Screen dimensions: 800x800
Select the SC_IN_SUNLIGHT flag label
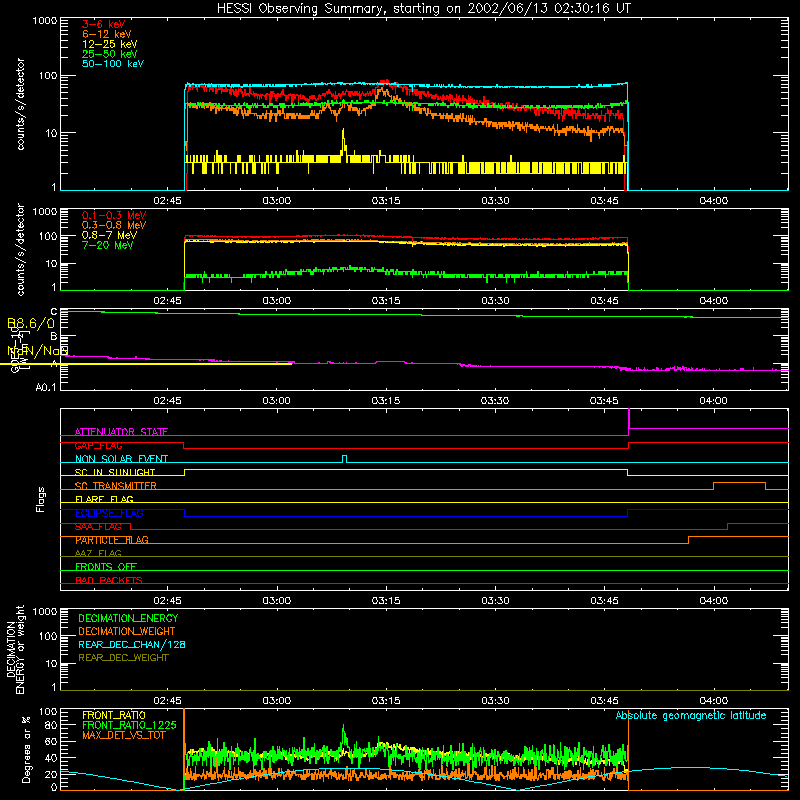(x=115, y=472)
